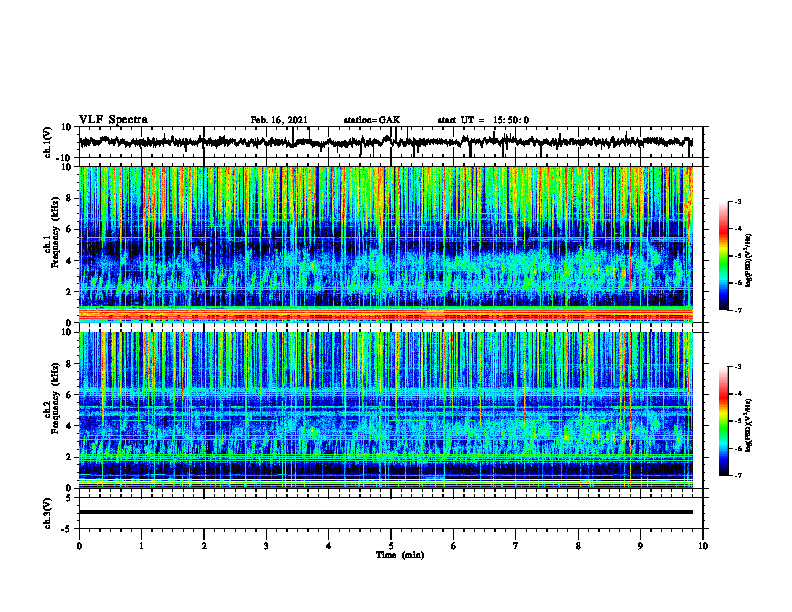Click the "start UT = 15:50:0" text
Image resolution: width=792 pixels, height=612 pixels.
pyautogui.click(x=483, y=120)
